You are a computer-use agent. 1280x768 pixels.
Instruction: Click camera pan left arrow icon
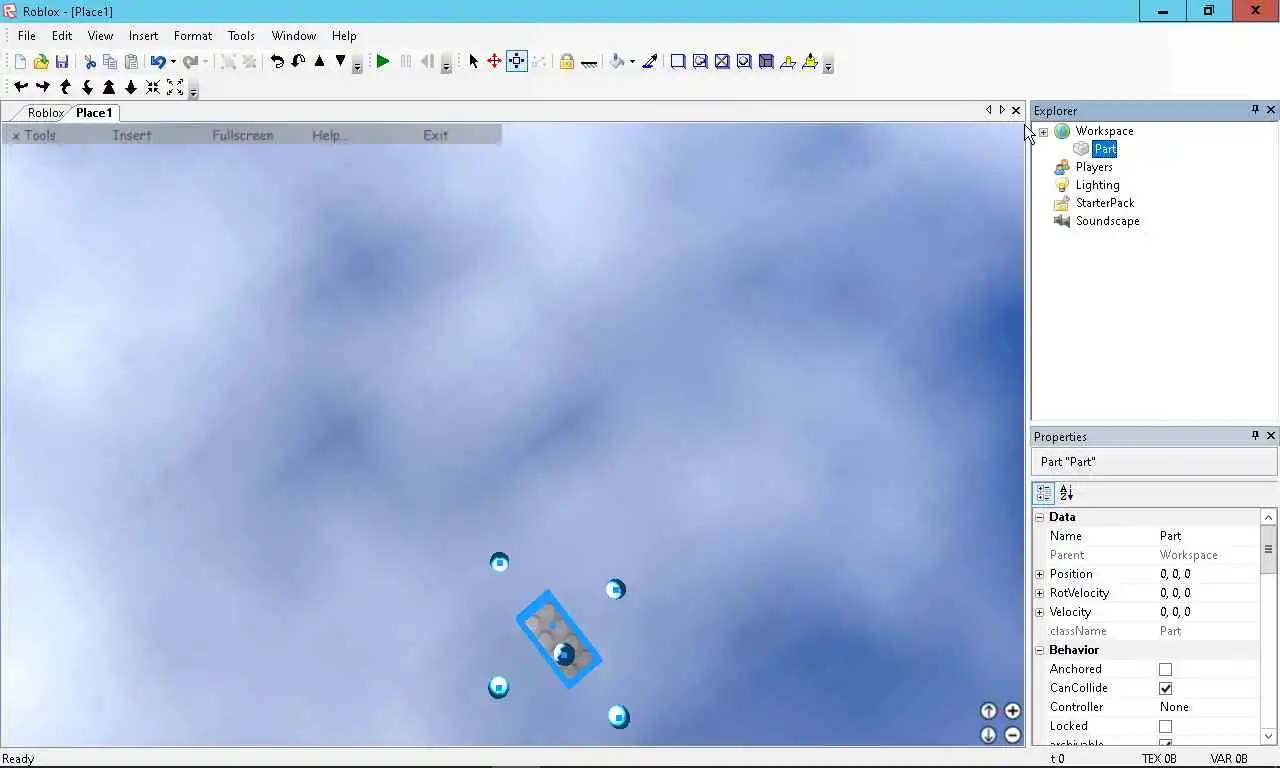(21, 88)
